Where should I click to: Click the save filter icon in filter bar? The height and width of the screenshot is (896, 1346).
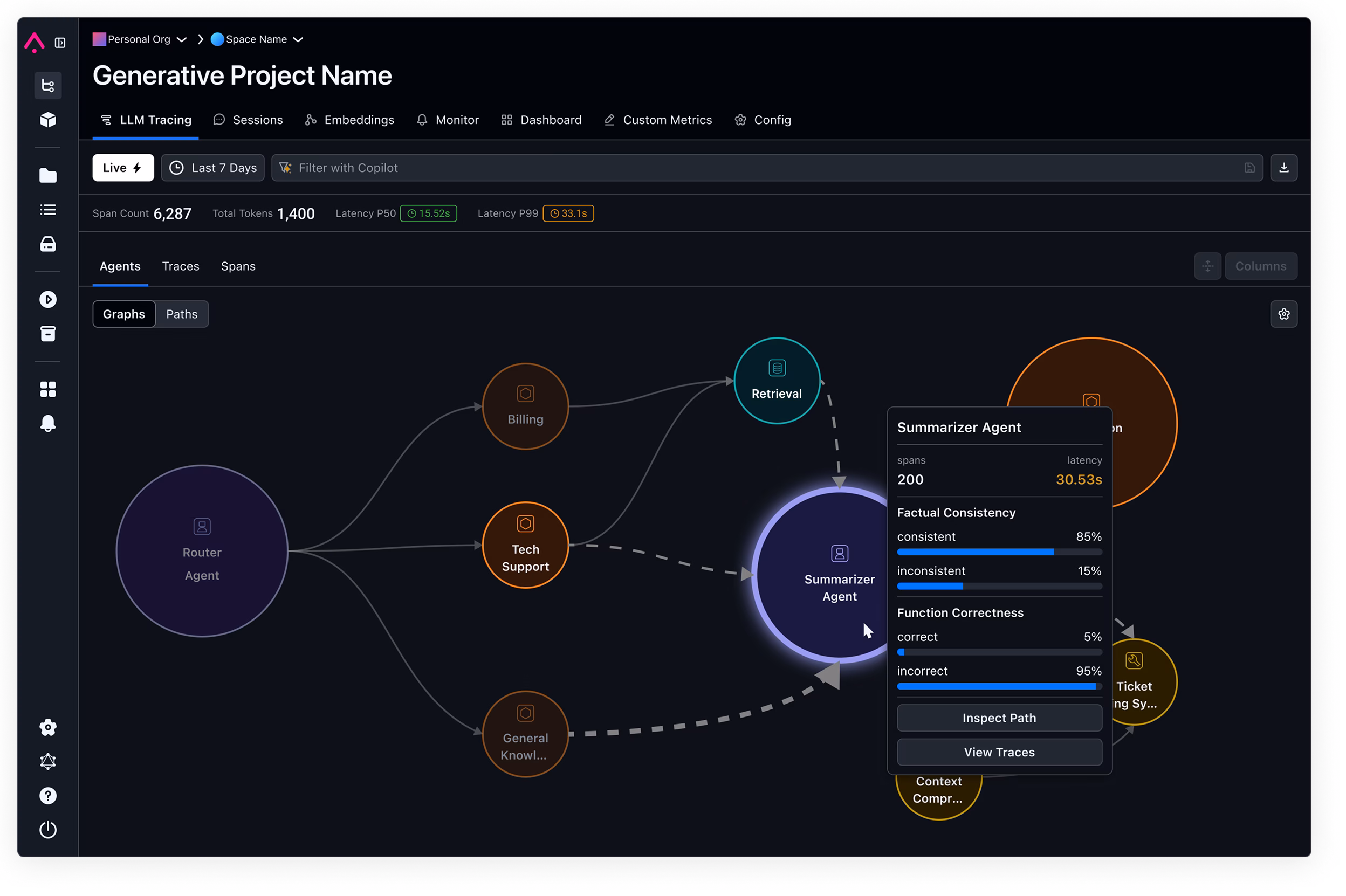click(x=1249, y=168)
